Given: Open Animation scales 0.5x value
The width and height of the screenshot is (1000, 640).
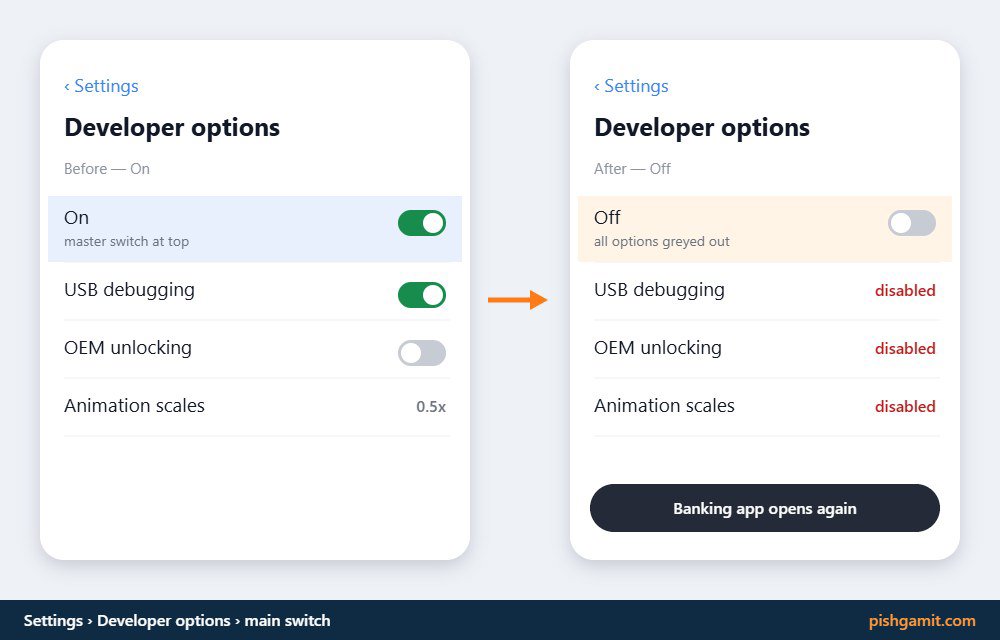Looking at the screenshot, I should point(431,407).
